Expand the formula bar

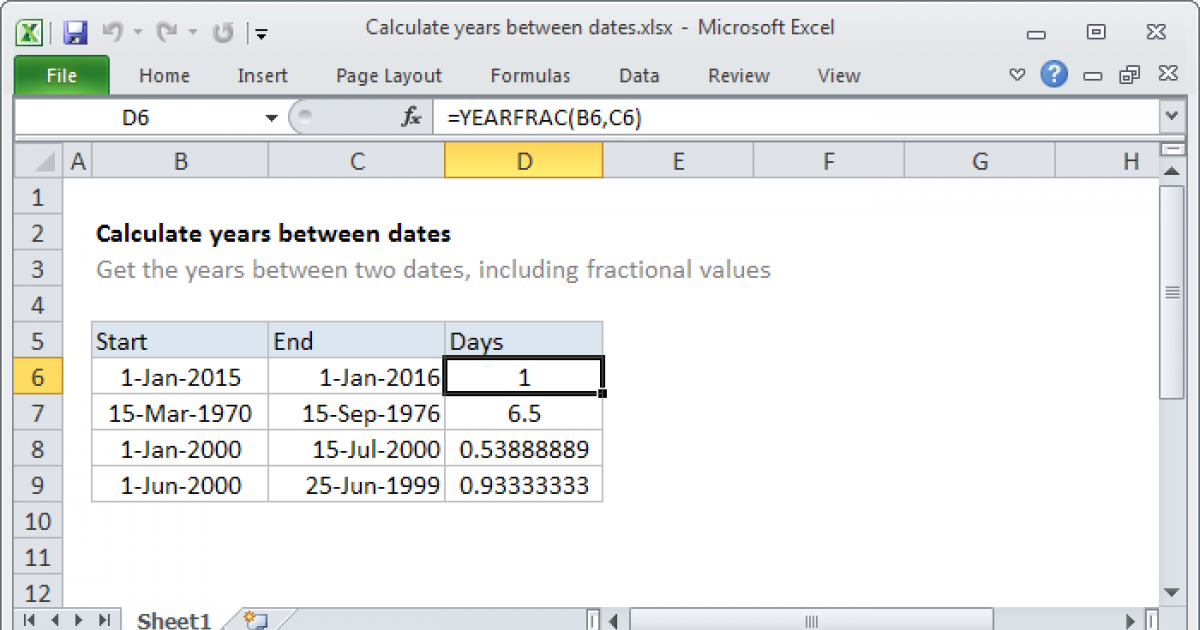point(1173,116)
